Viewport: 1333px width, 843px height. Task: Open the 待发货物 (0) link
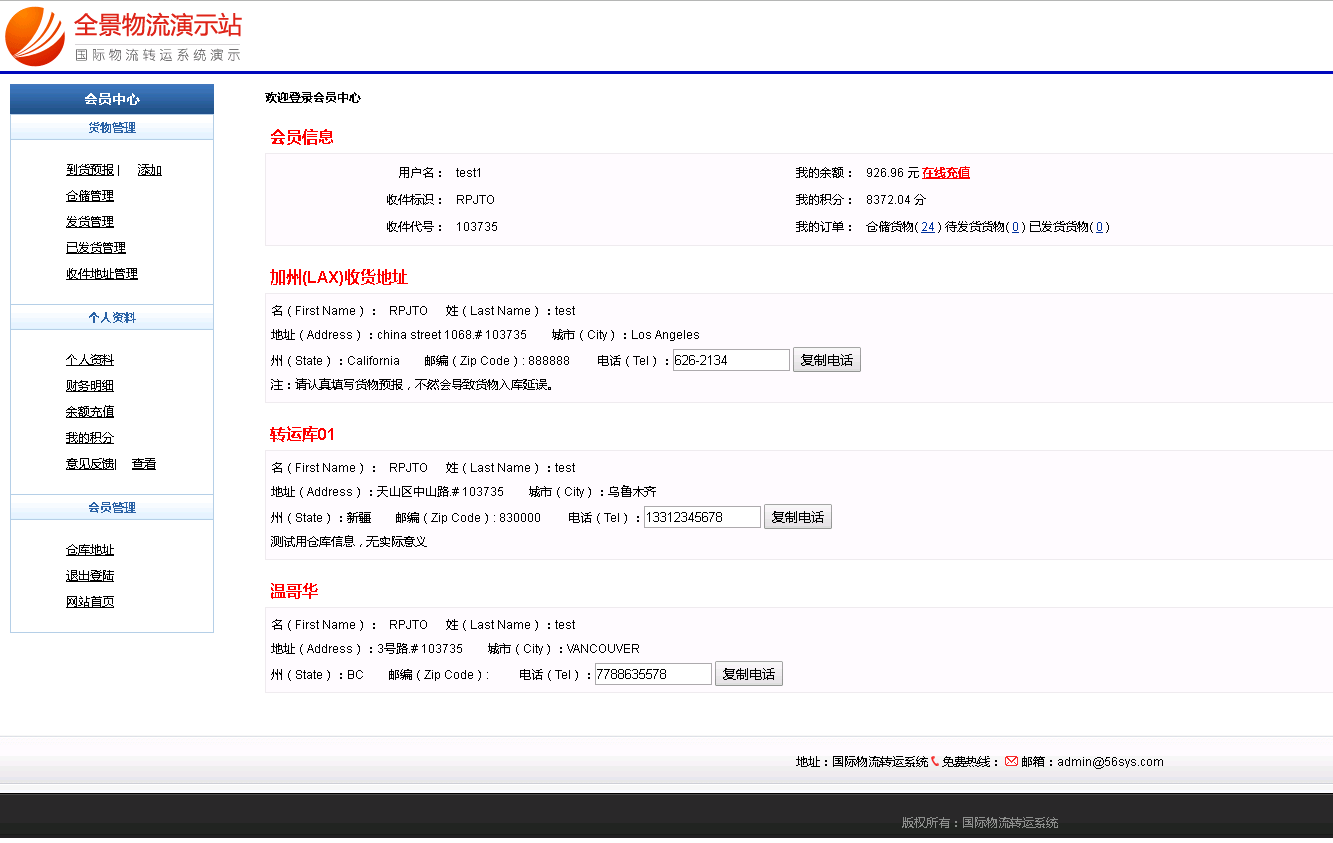click(x=1017, y=227)
